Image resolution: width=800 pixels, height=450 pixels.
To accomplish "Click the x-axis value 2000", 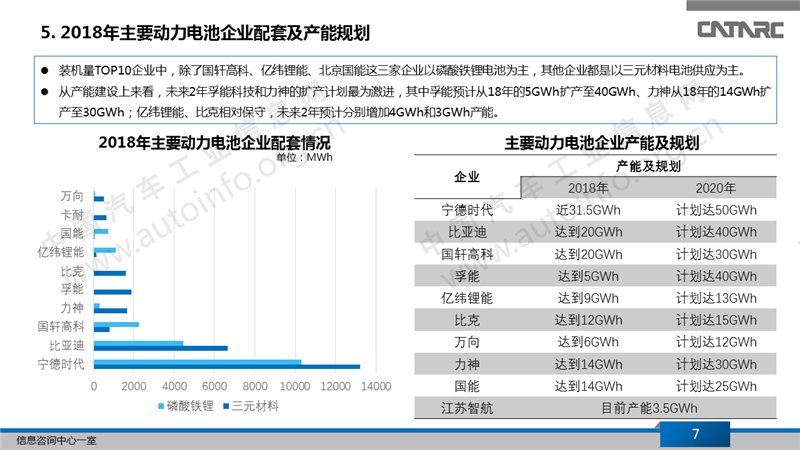I will [134, 386].
